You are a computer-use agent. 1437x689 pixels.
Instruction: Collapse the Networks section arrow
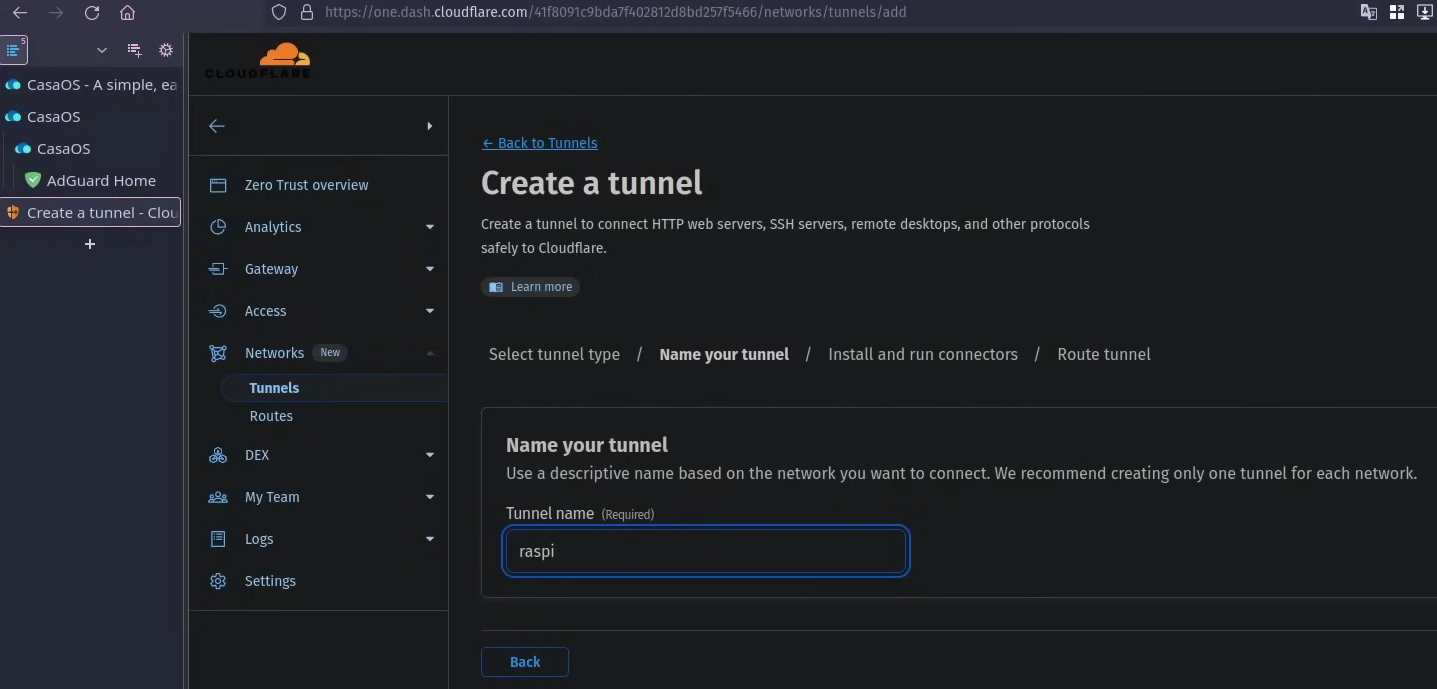click(x=430, y=353)
